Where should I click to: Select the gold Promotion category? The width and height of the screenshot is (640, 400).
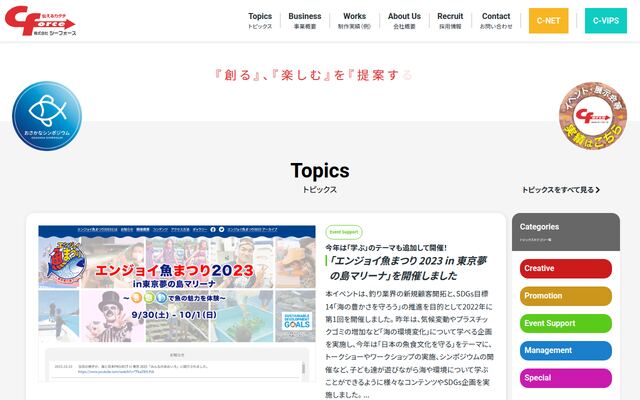click(x=566, y=296)
